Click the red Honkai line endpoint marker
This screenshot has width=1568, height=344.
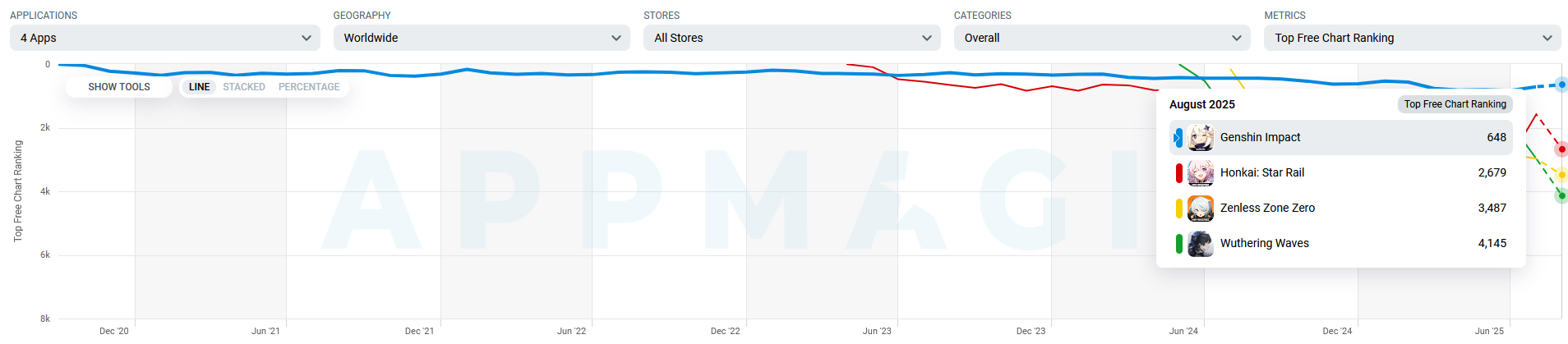pyautogui.click(x=1561, y=149)
